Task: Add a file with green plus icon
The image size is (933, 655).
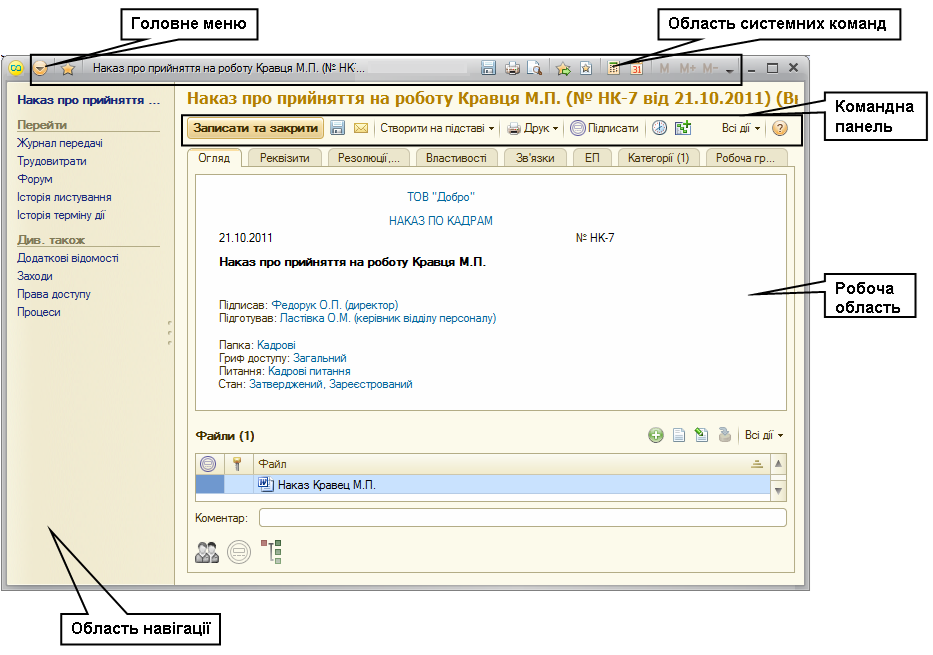Action: [656, 435]
